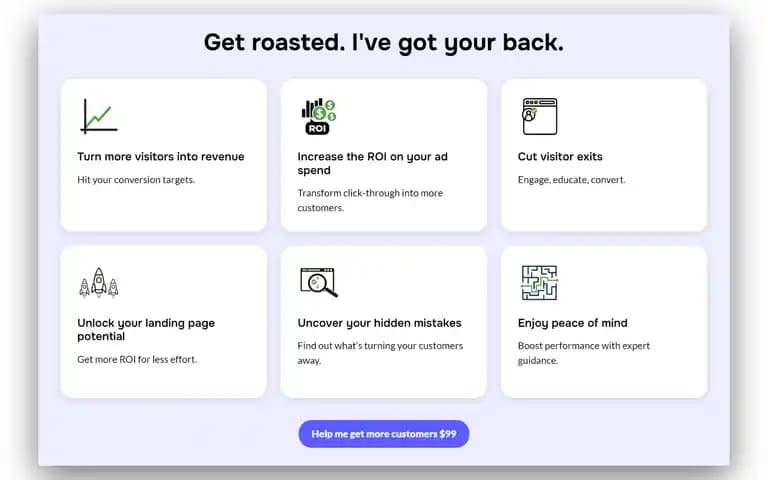Click 'Help me get more customers $99' button
The image size is (768, 480).
coord(384,434)
